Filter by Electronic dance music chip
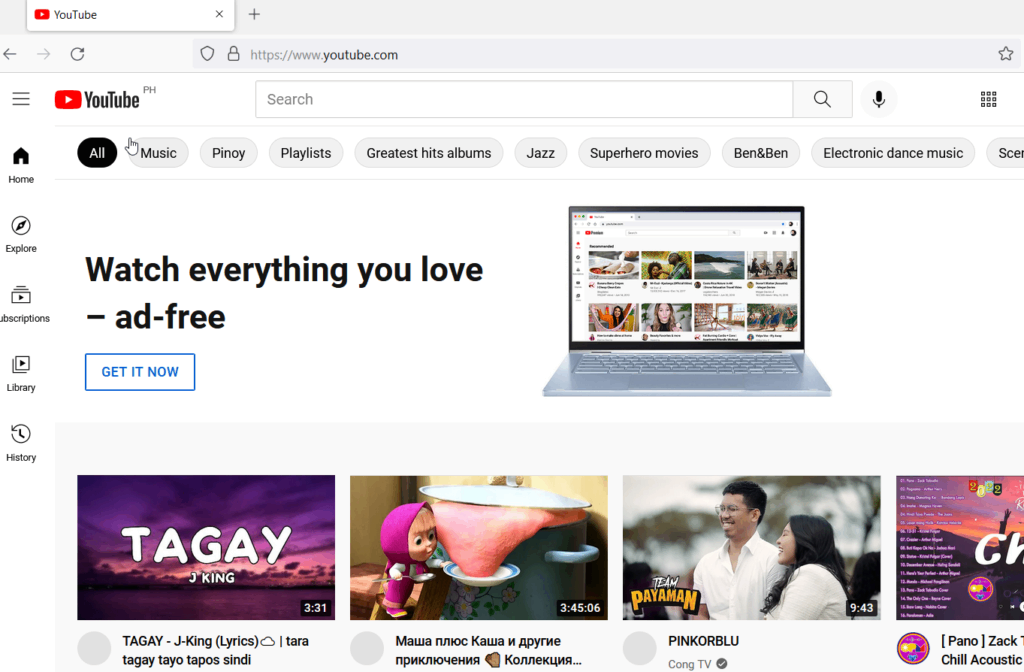The image size is (1024, 672). pyautogui.click(x=893, y=153)
